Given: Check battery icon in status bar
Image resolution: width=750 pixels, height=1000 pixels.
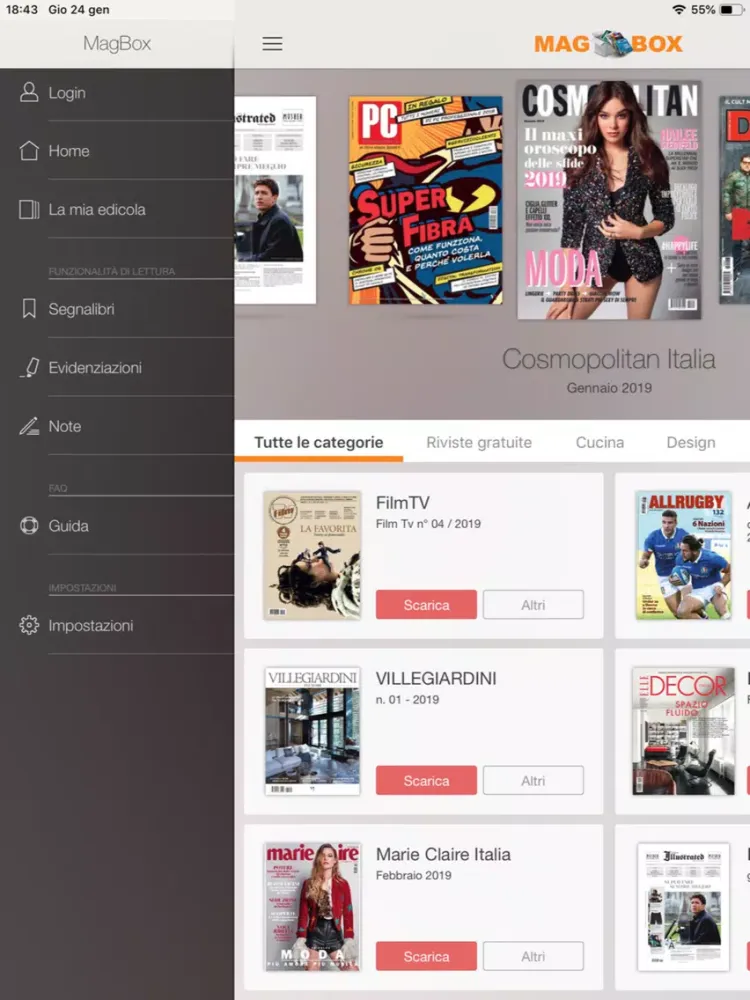Looking at the screenshot, I should click(731, 10).
